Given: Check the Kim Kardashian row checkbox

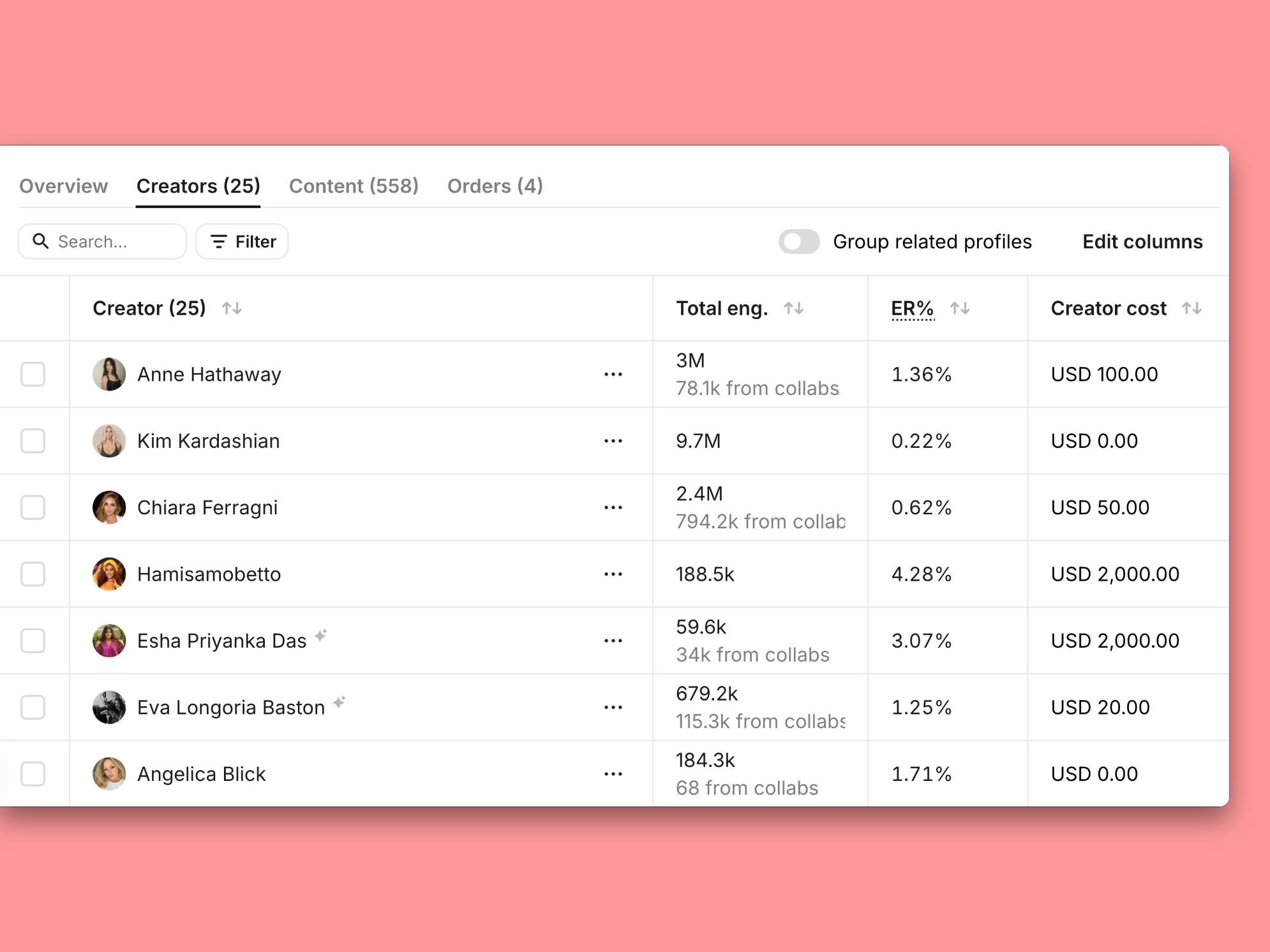Looking at the screenshot, I should click(33, 441).
